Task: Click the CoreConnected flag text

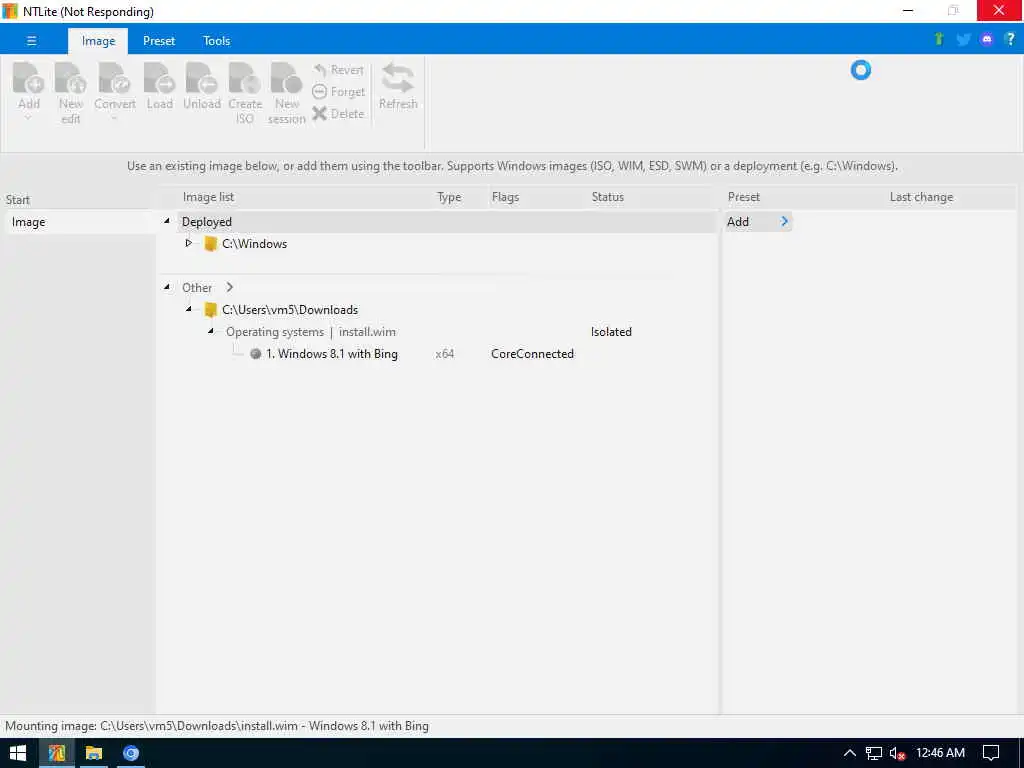Action: [532, 354]
